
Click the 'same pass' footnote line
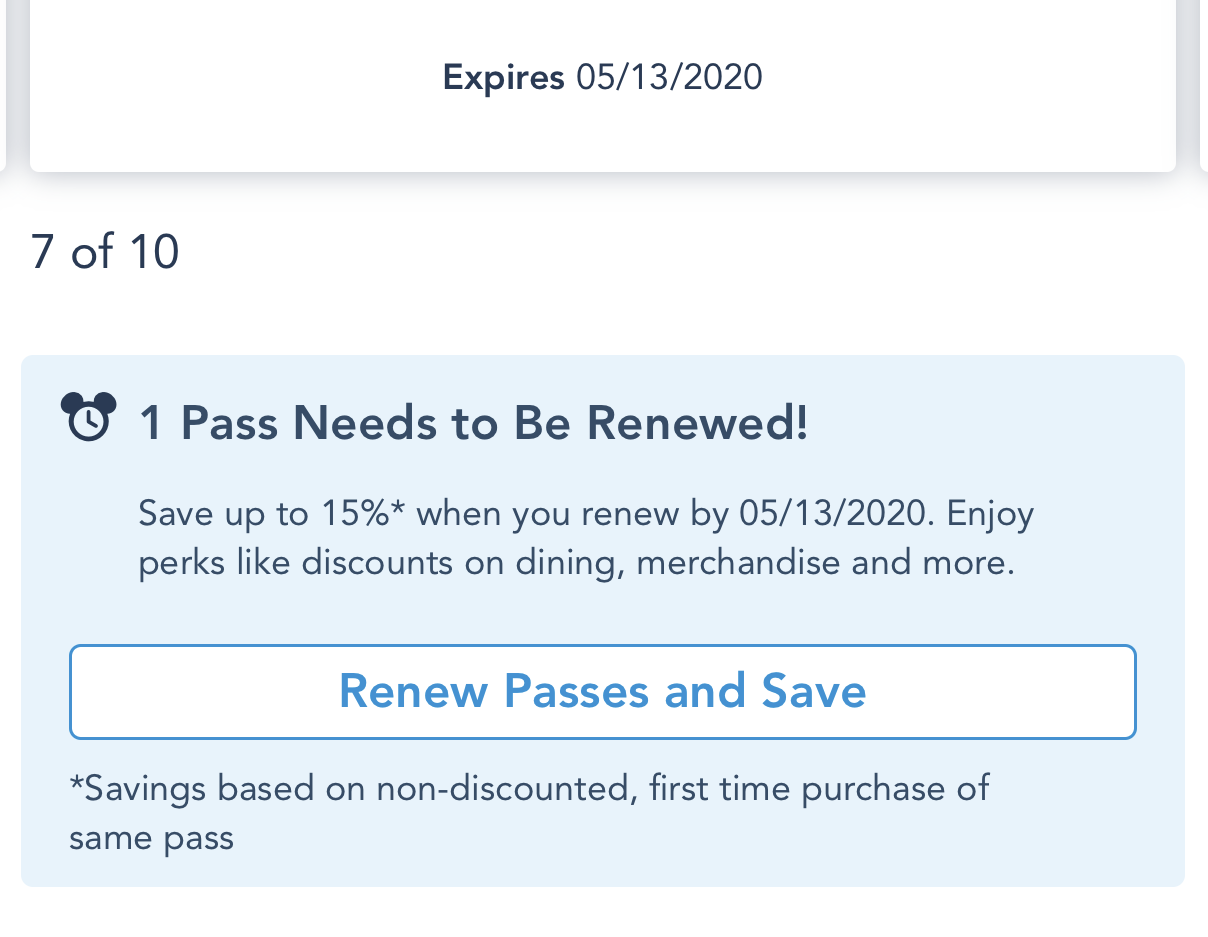point(151,837)
